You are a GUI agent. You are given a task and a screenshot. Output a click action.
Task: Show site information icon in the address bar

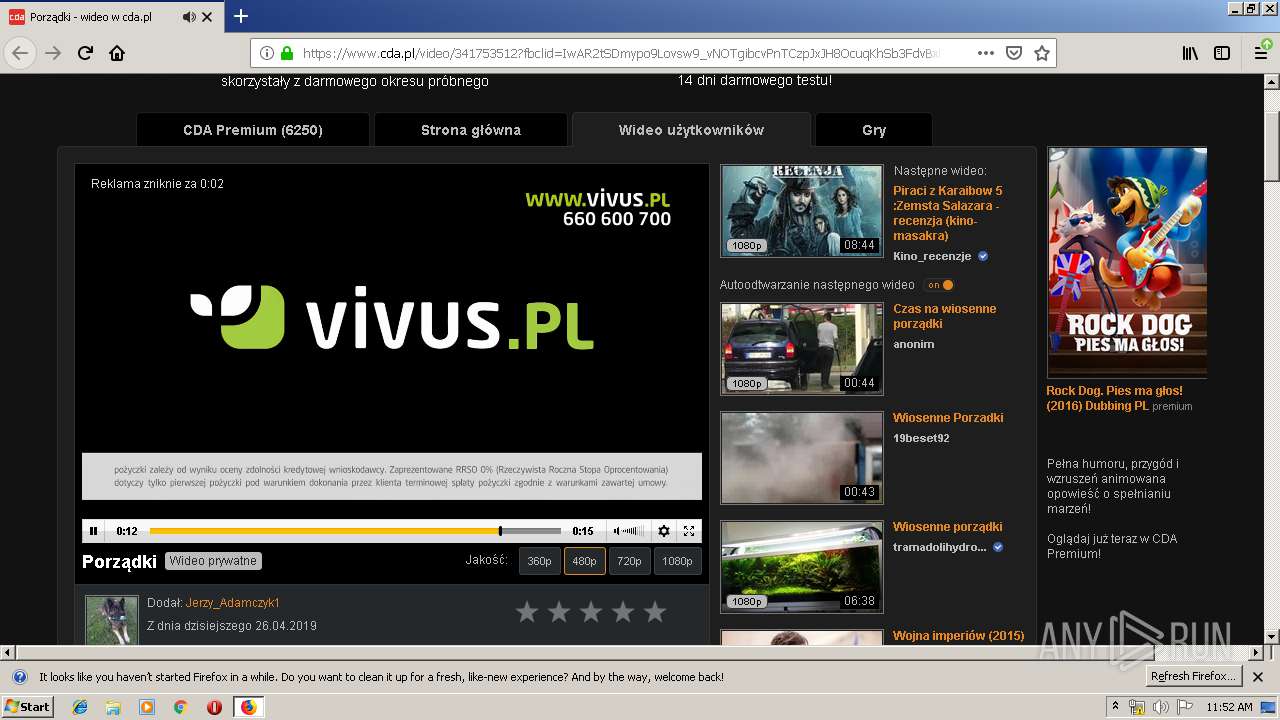tap(267, 53)
